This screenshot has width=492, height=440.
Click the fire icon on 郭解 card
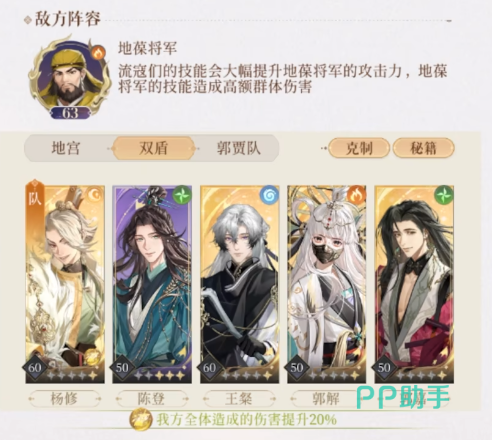tap(357, 195)
